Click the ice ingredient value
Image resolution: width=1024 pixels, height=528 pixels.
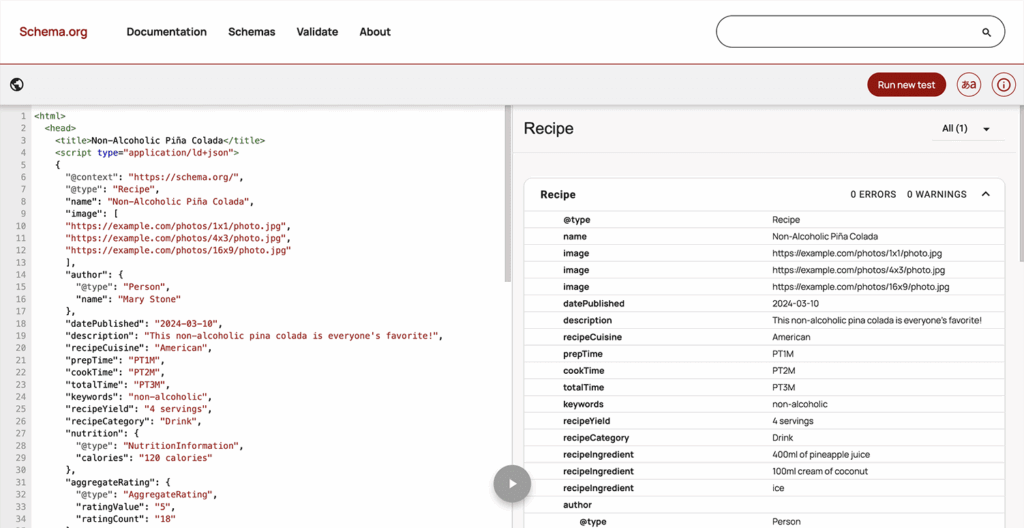click(x=778, y=488)
